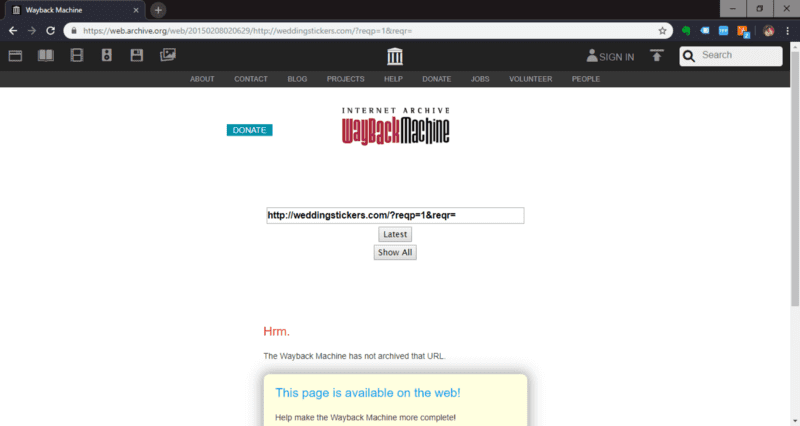
Task: Click the SIGN IN link
Action: click(x=611, y=56)
